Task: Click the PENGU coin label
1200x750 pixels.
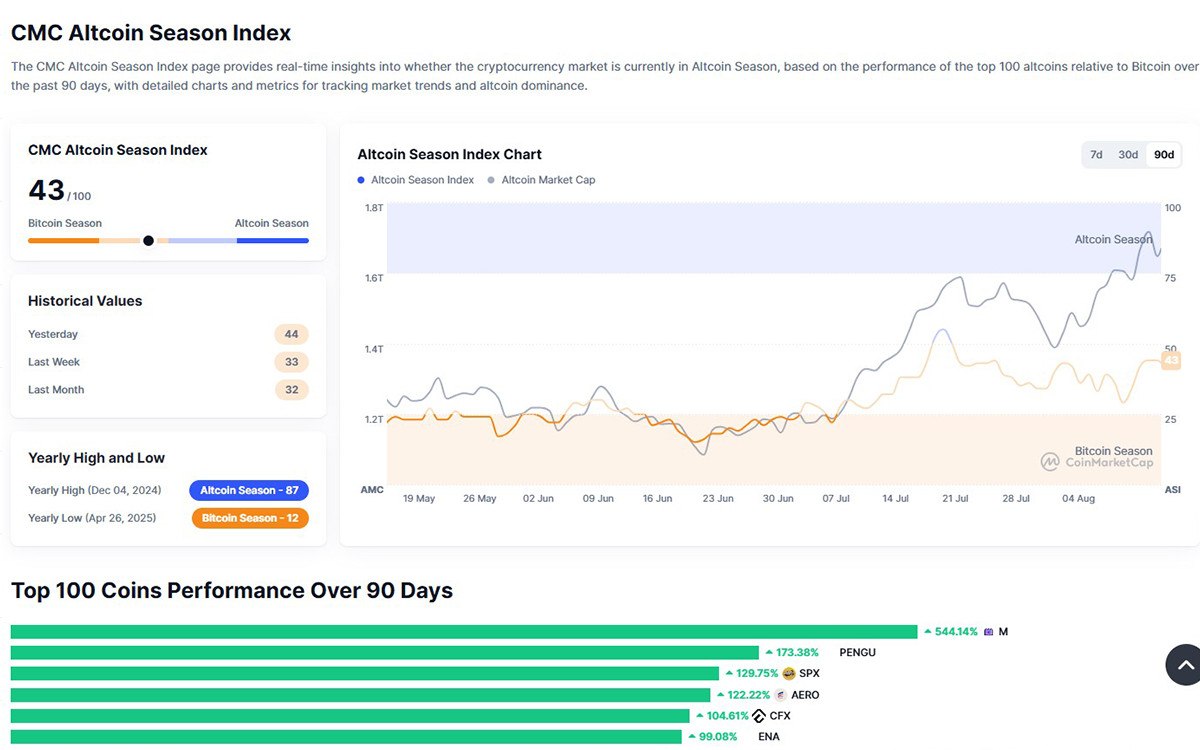Action: (x=857, y=653)
